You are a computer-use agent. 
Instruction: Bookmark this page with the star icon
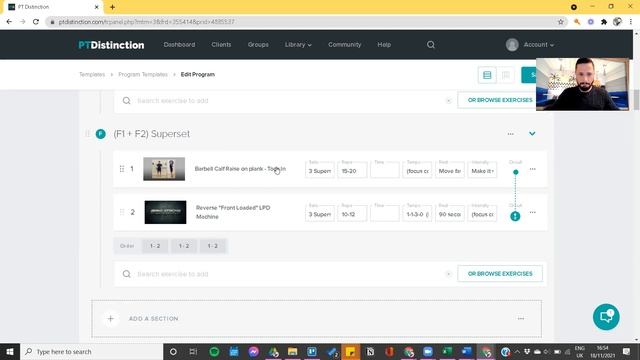(561, 22)
